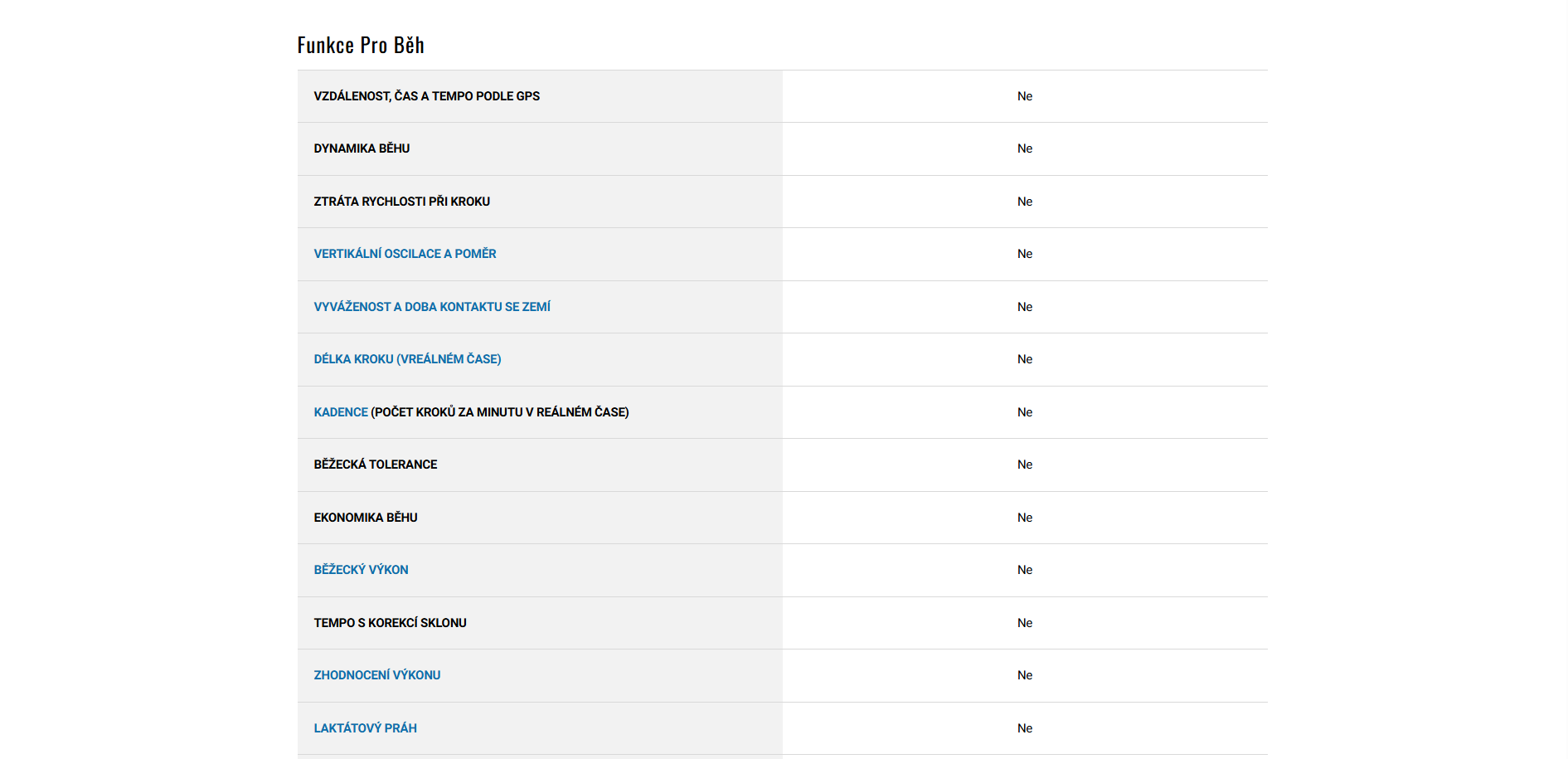Follow the Zhodnocení výkonu link

pyautogui.click(x=376, y=675)
